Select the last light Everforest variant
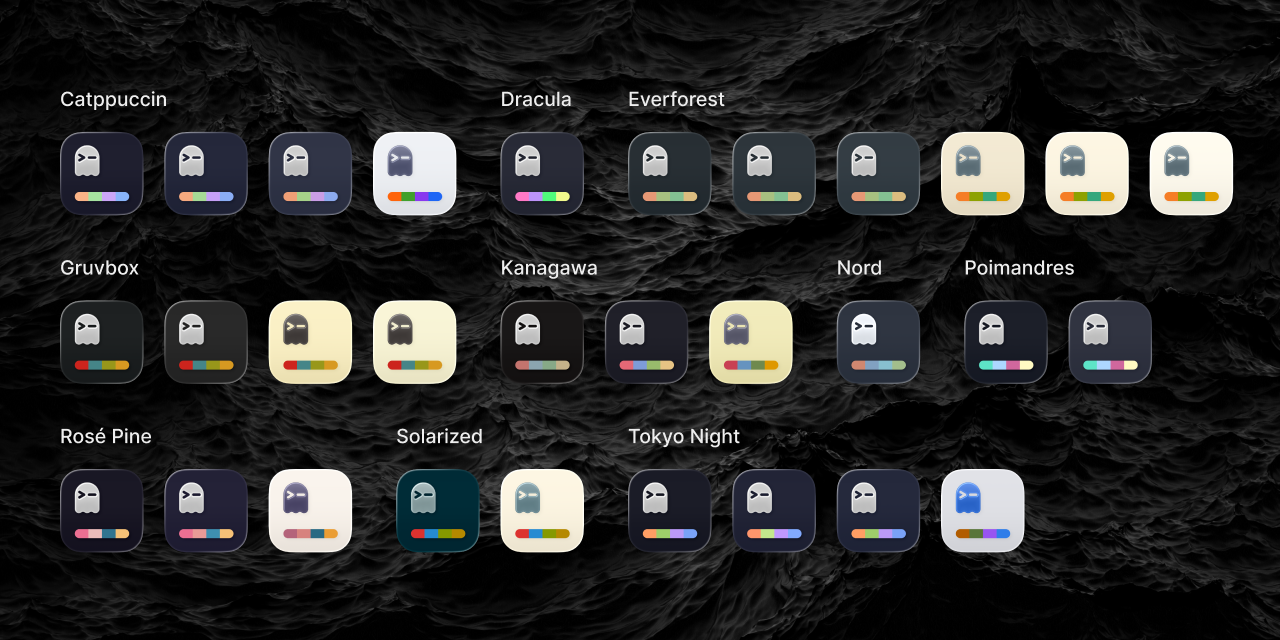Viewport: 1280px width, 640px height. [x=1190, y=174]
